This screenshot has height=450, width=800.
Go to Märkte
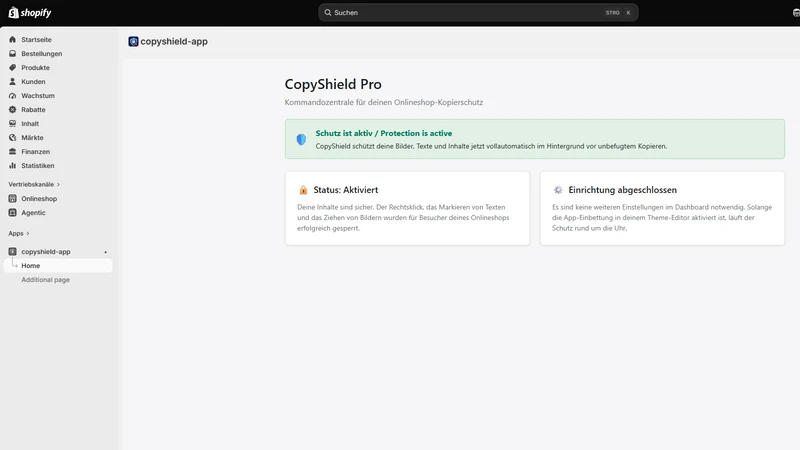click(32, 138)
